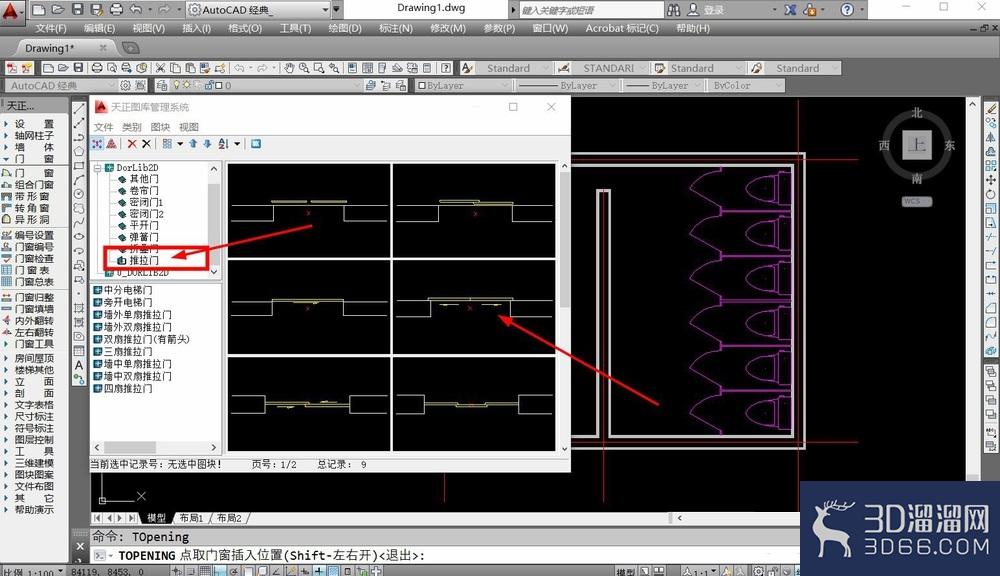Click the command line input field
1000x576 pixels.
[446, 556]
